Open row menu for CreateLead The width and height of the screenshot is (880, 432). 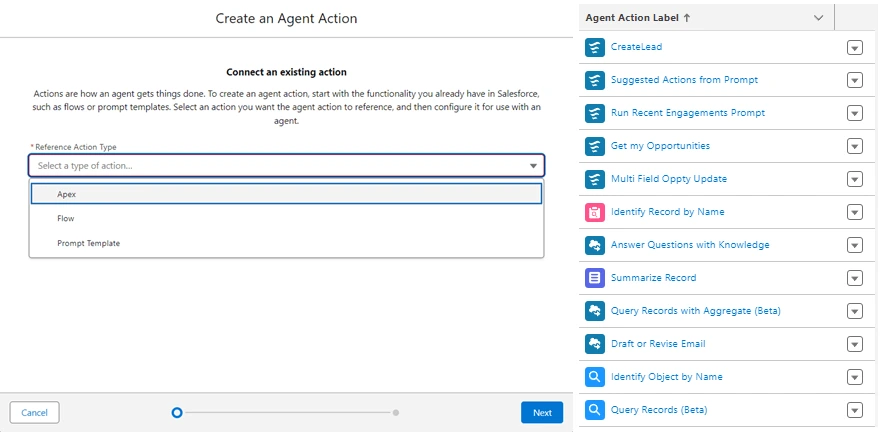pos(854,48)
